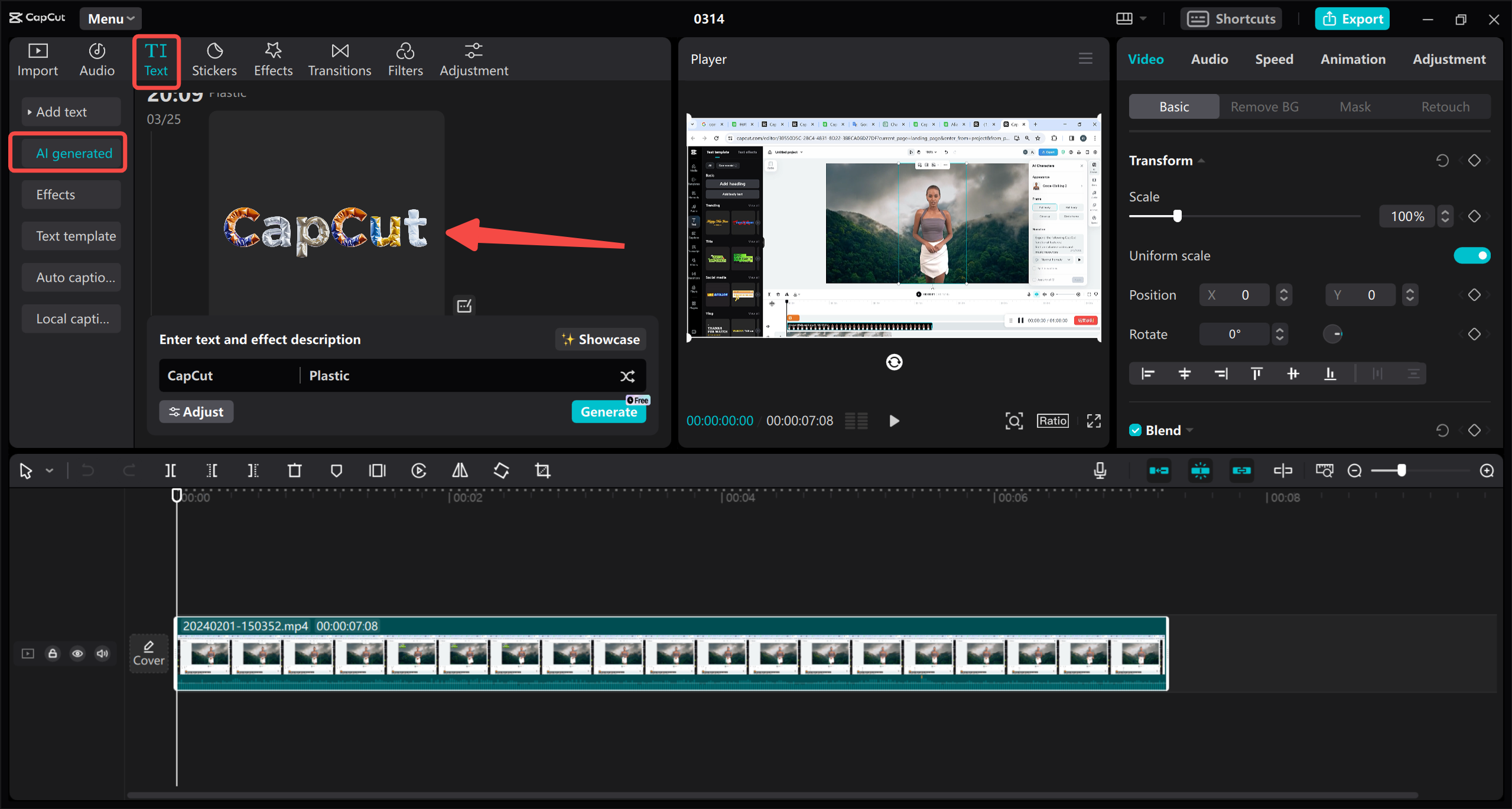
Task: Collapse the Transform section
Action: pyautogui.click(x=1202, y=160)
